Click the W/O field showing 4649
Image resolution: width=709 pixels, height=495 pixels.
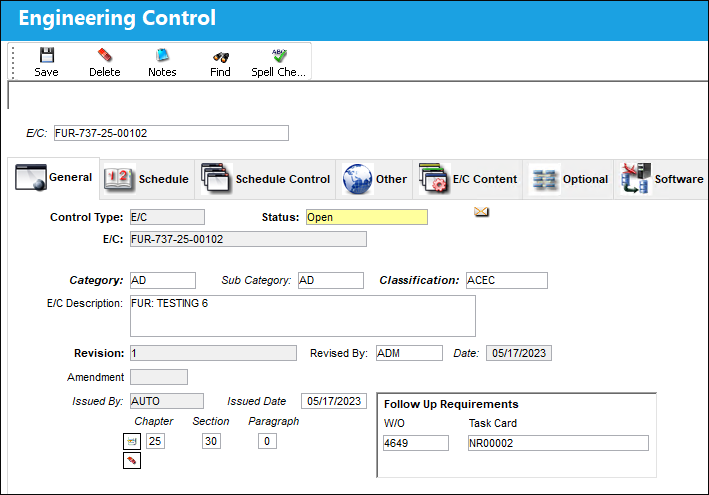pos(416,443)
